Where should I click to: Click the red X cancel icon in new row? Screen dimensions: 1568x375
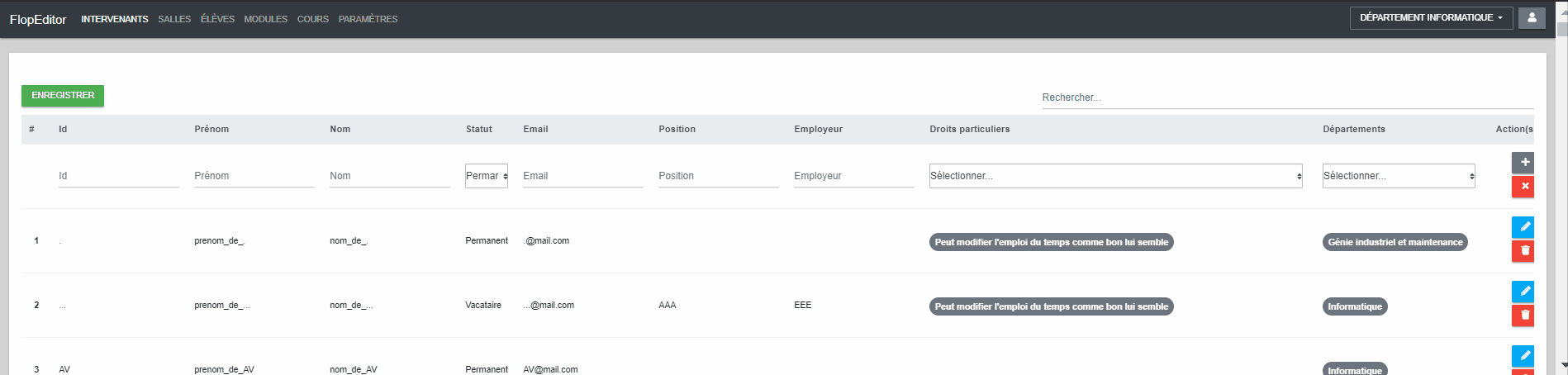[x=1524, y=187]
